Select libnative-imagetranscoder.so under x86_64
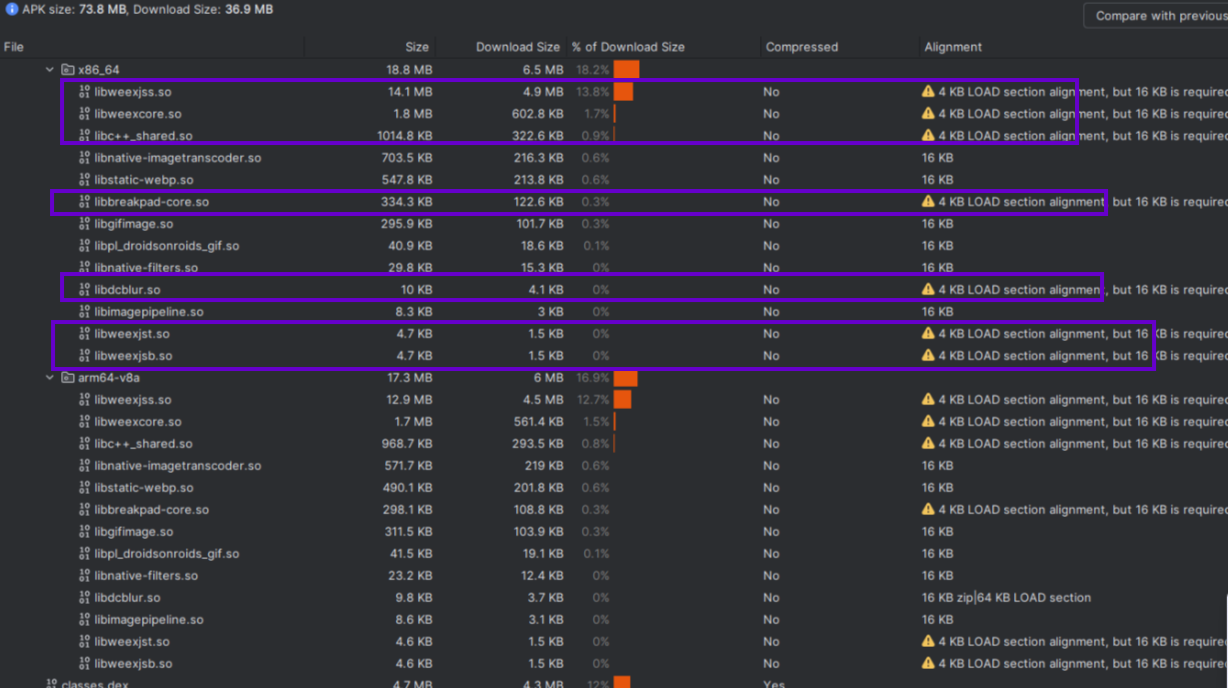Screen dimensions: 1228x688 tap(177, 158)
